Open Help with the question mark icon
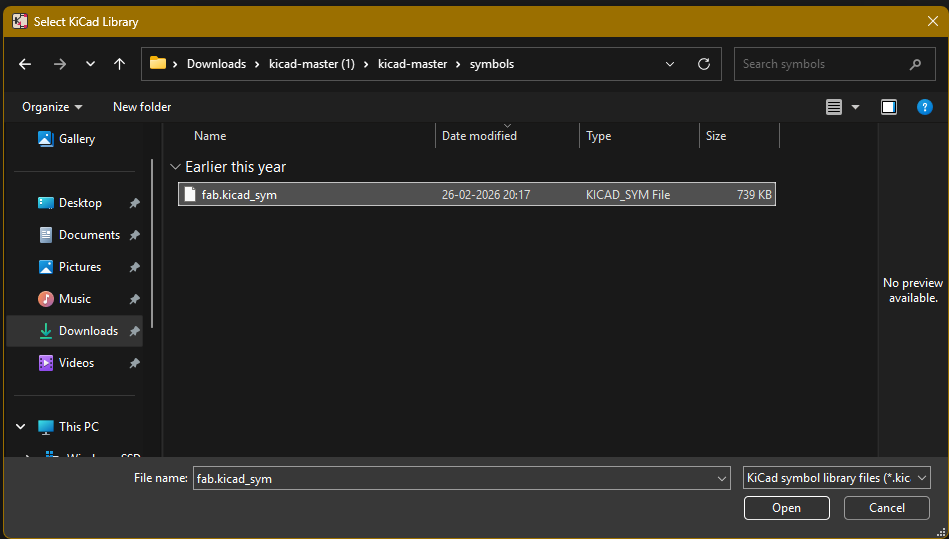 924,107
